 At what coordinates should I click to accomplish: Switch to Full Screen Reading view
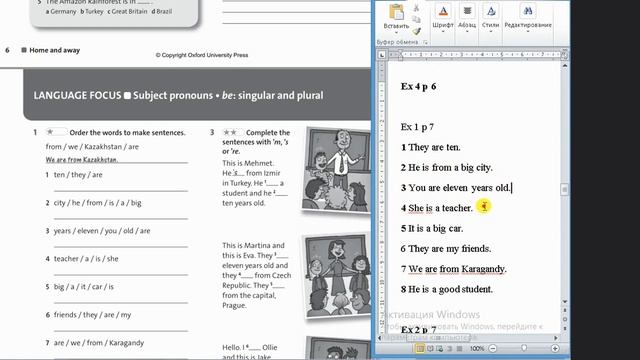pyautogui.click(x=430, y=349)
